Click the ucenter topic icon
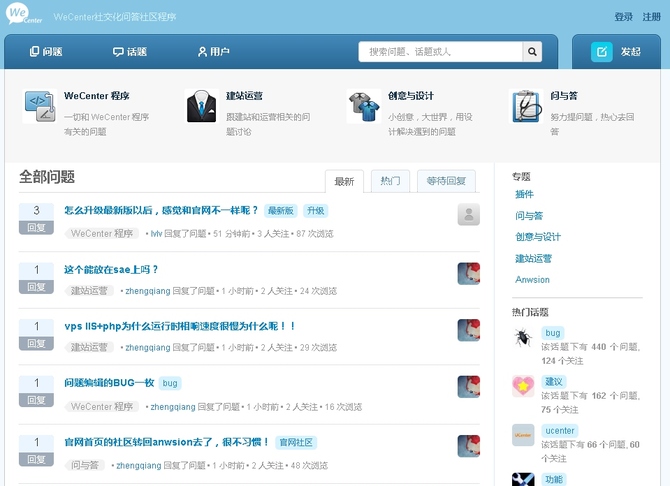The width and height of the screenshot is (670, 486). 523,435
